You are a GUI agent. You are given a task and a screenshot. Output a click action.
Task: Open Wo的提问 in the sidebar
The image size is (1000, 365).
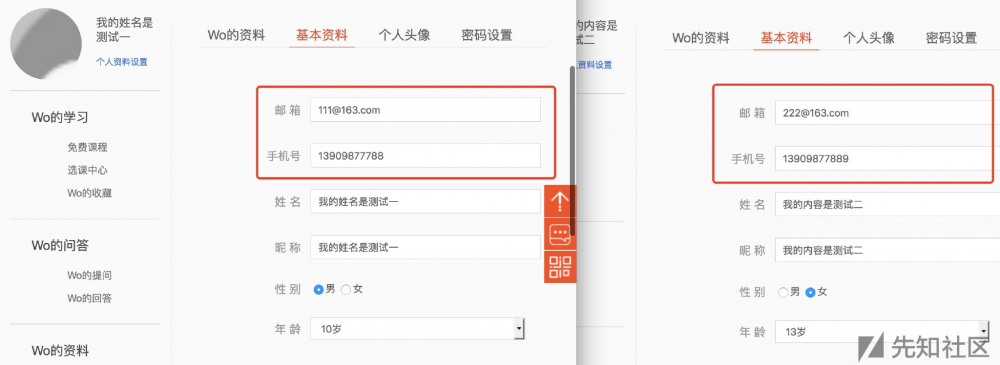(x=90, y=275)
